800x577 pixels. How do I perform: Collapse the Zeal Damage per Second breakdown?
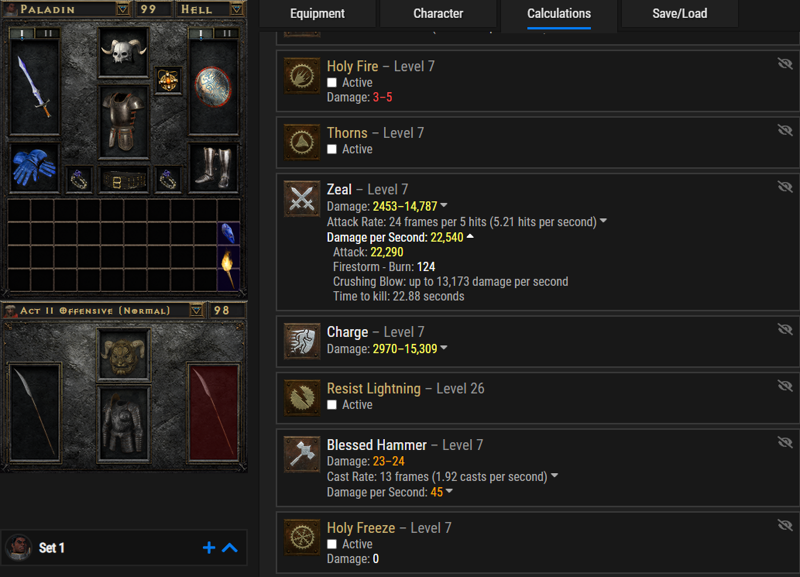pyautogui.click(x=470, y=237)
